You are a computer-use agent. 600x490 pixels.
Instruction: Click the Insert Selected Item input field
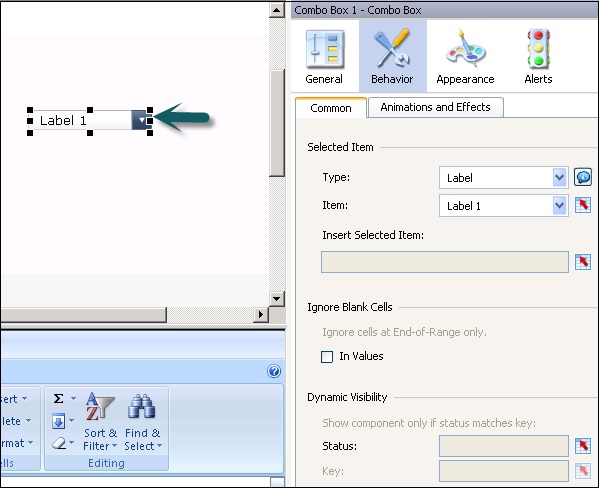[x=444, y=262]
